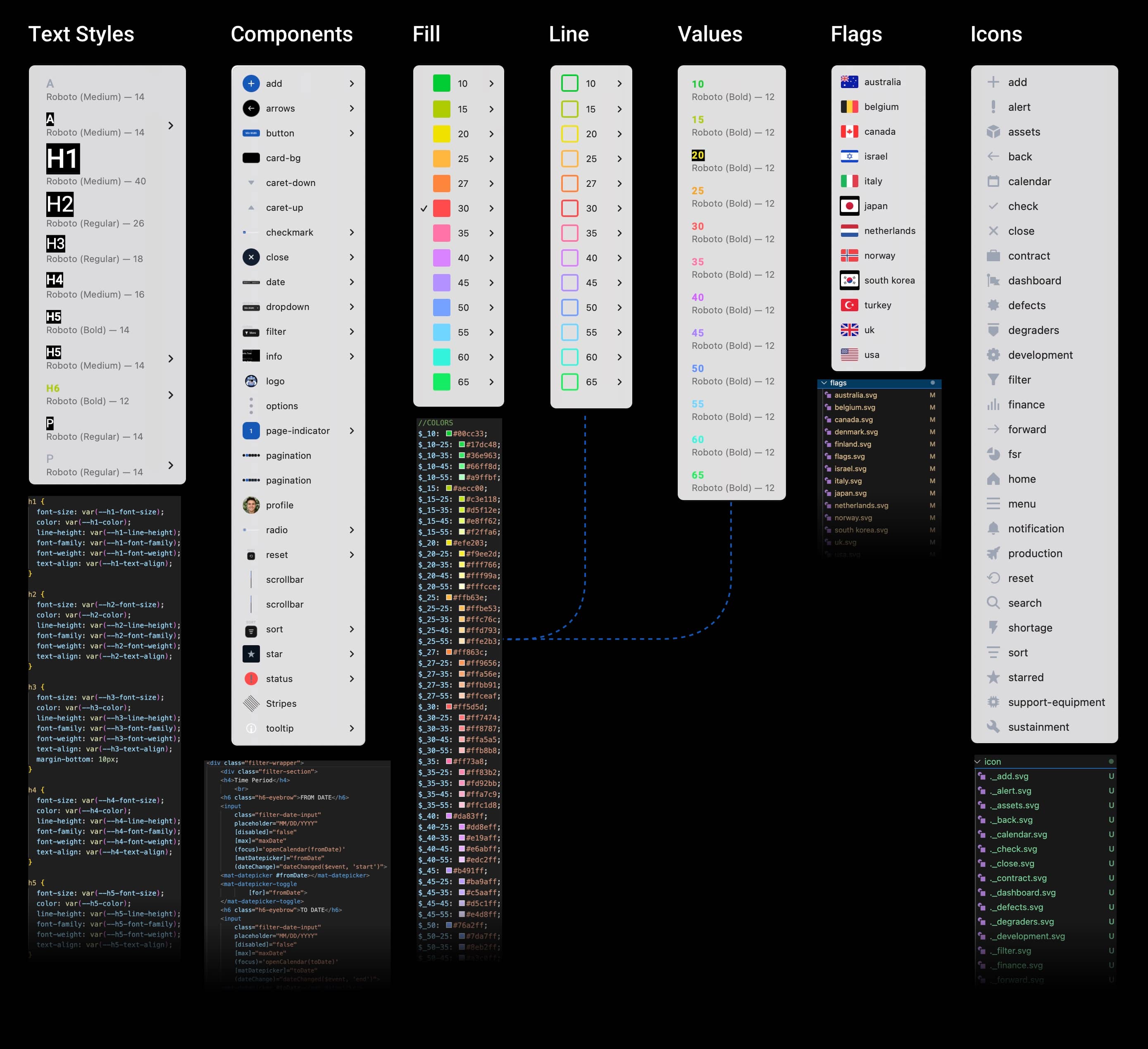Image resolution: width=1148 pixels, height=1049 pixels.
Task: Pick the Fill 50 blue swatch
Action: [441, 308]
